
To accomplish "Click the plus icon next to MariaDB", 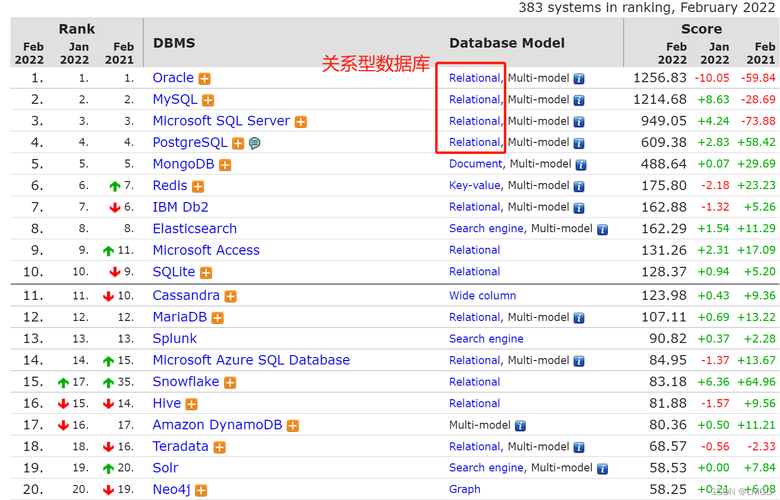I will [x=217, y=318].
